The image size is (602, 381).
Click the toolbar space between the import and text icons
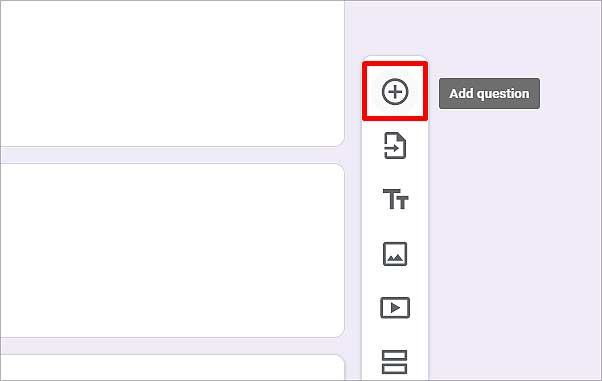[395, 174]
